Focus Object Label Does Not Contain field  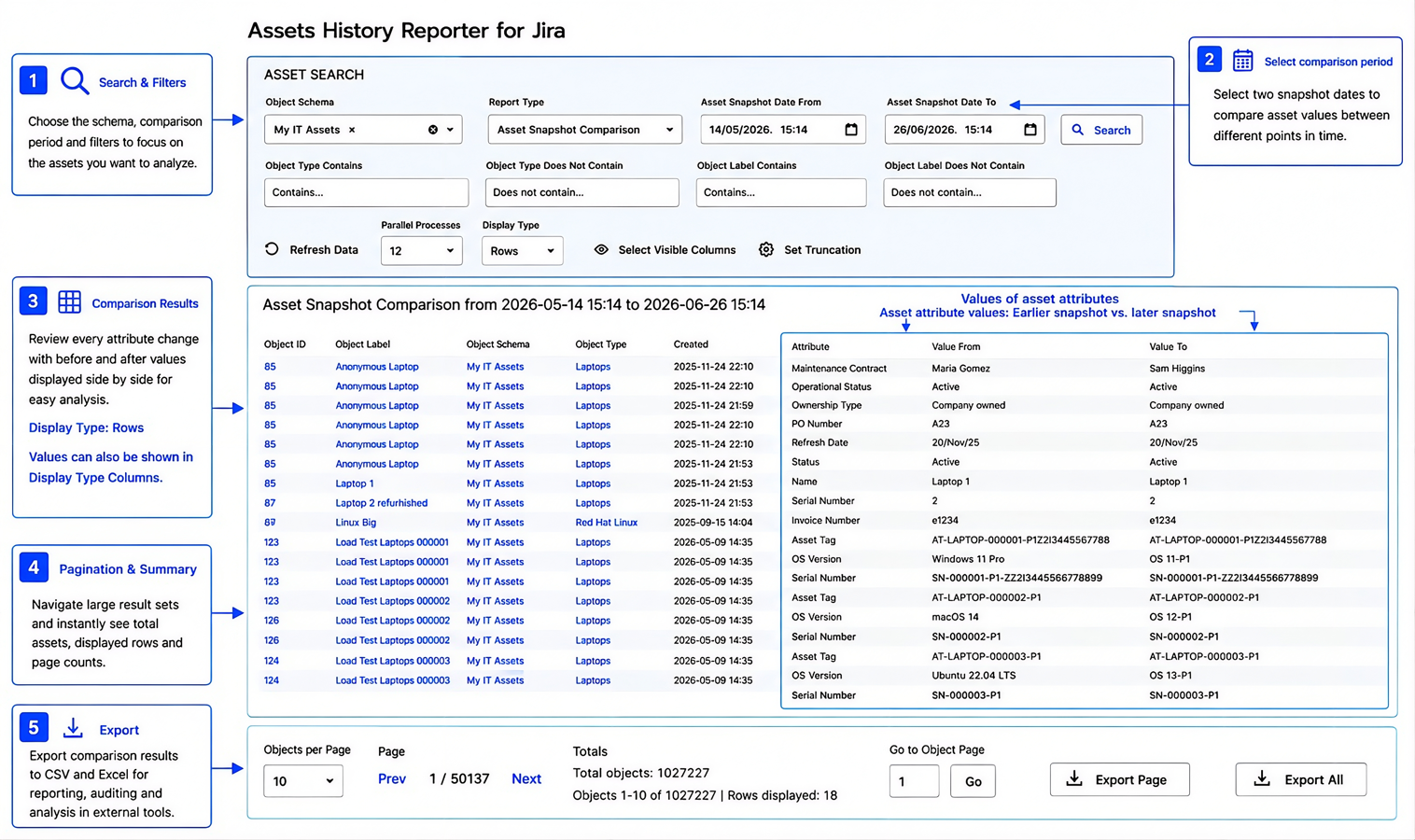click(x=969, y=192)
